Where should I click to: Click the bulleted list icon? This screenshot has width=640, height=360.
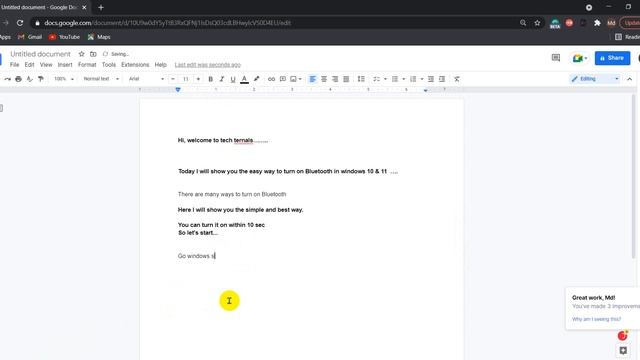[395, 79]
